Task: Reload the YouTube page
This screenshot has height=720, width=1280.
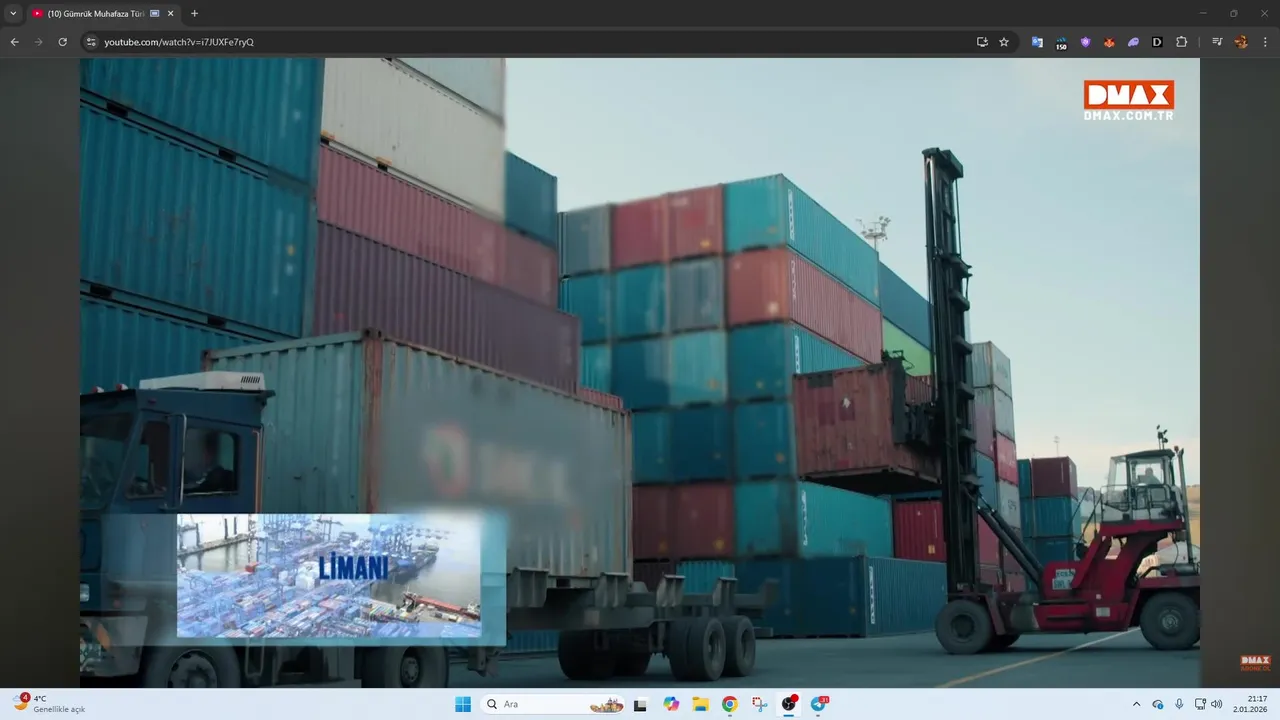Action: click(62, 42)
